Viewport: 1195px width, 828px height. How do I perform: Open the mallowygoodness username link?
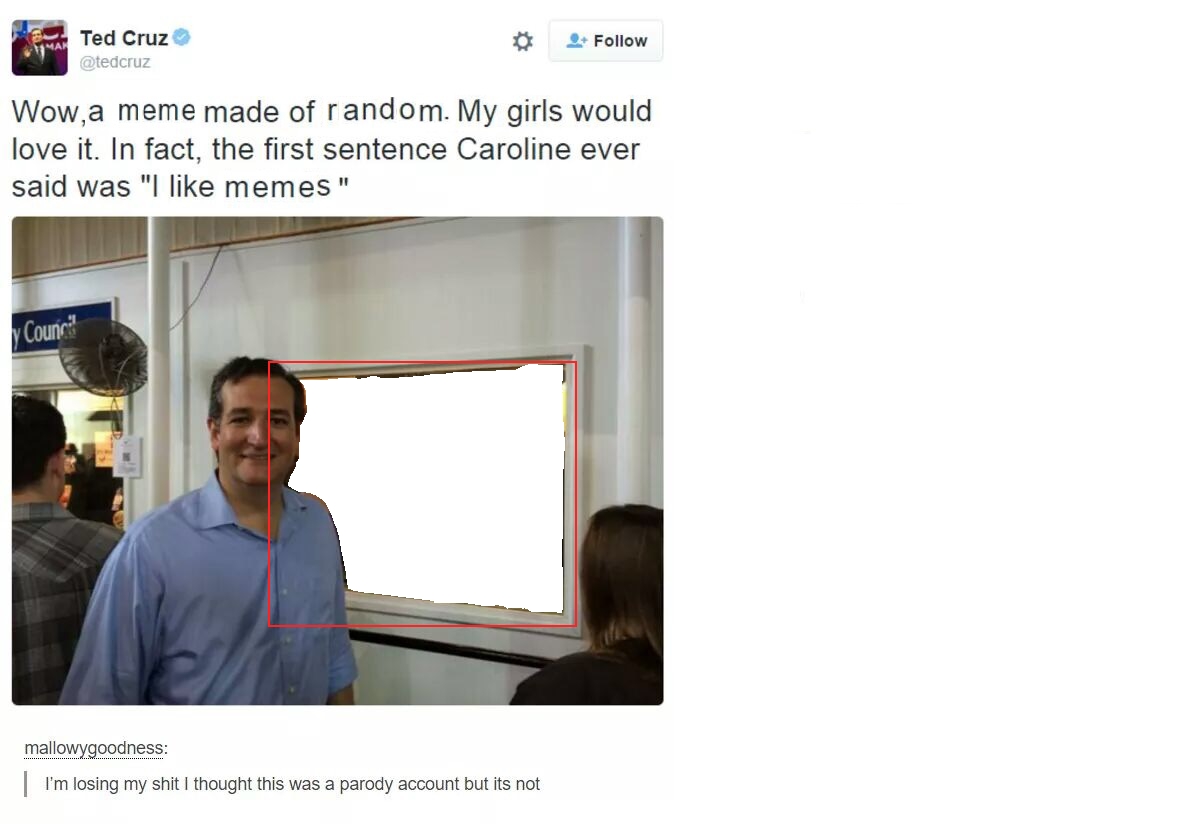94,748
